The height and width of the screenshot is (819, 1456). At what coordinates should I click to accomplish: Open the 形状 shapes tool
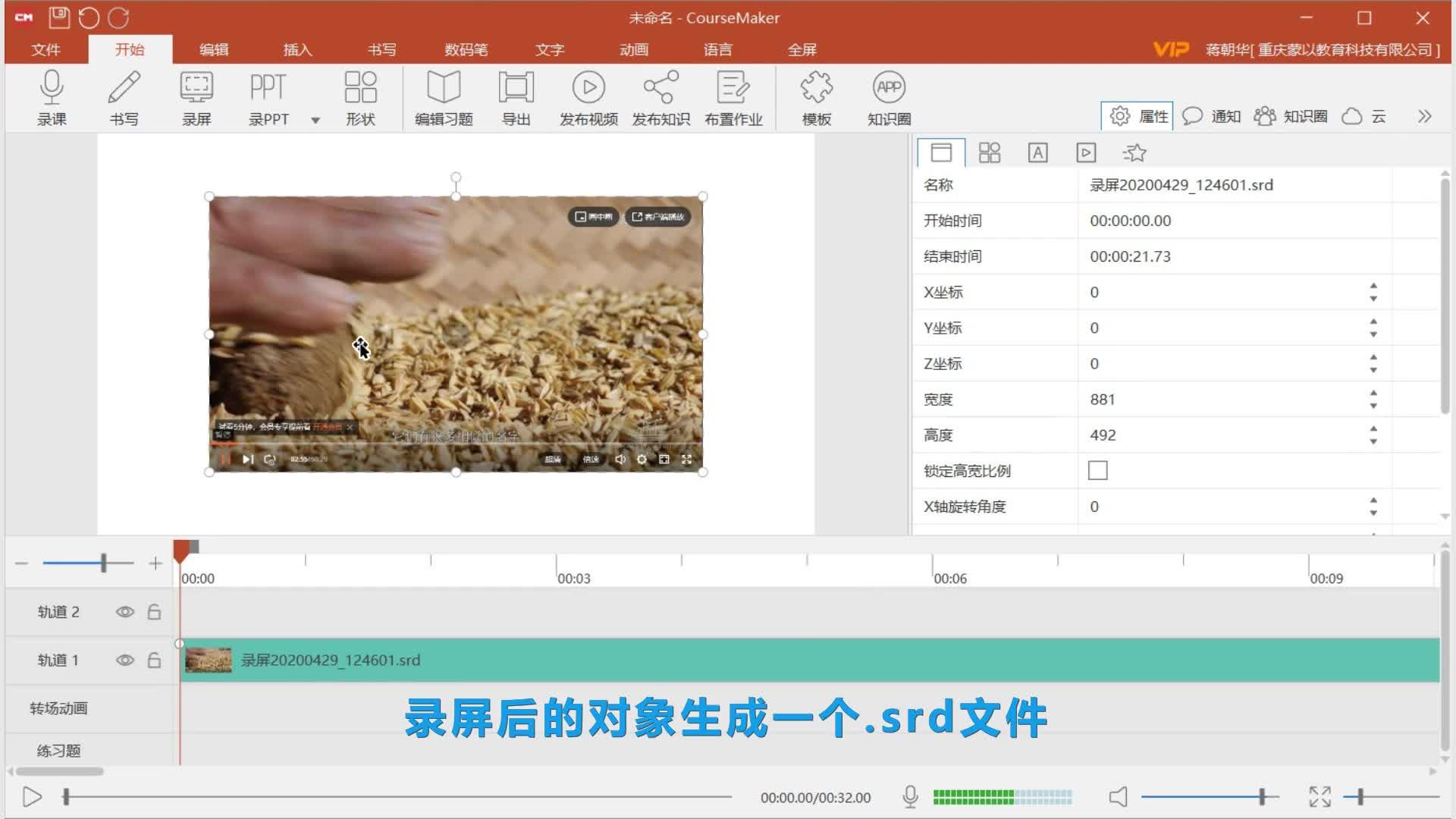point(360,97)
